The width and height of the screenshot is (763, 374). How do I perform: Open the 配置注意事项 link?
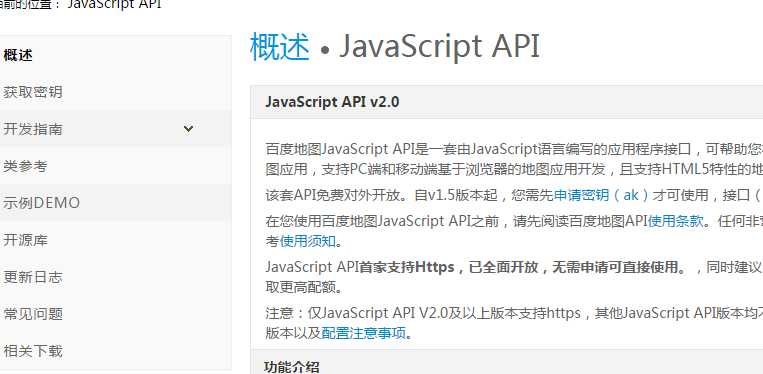(363, 334)
